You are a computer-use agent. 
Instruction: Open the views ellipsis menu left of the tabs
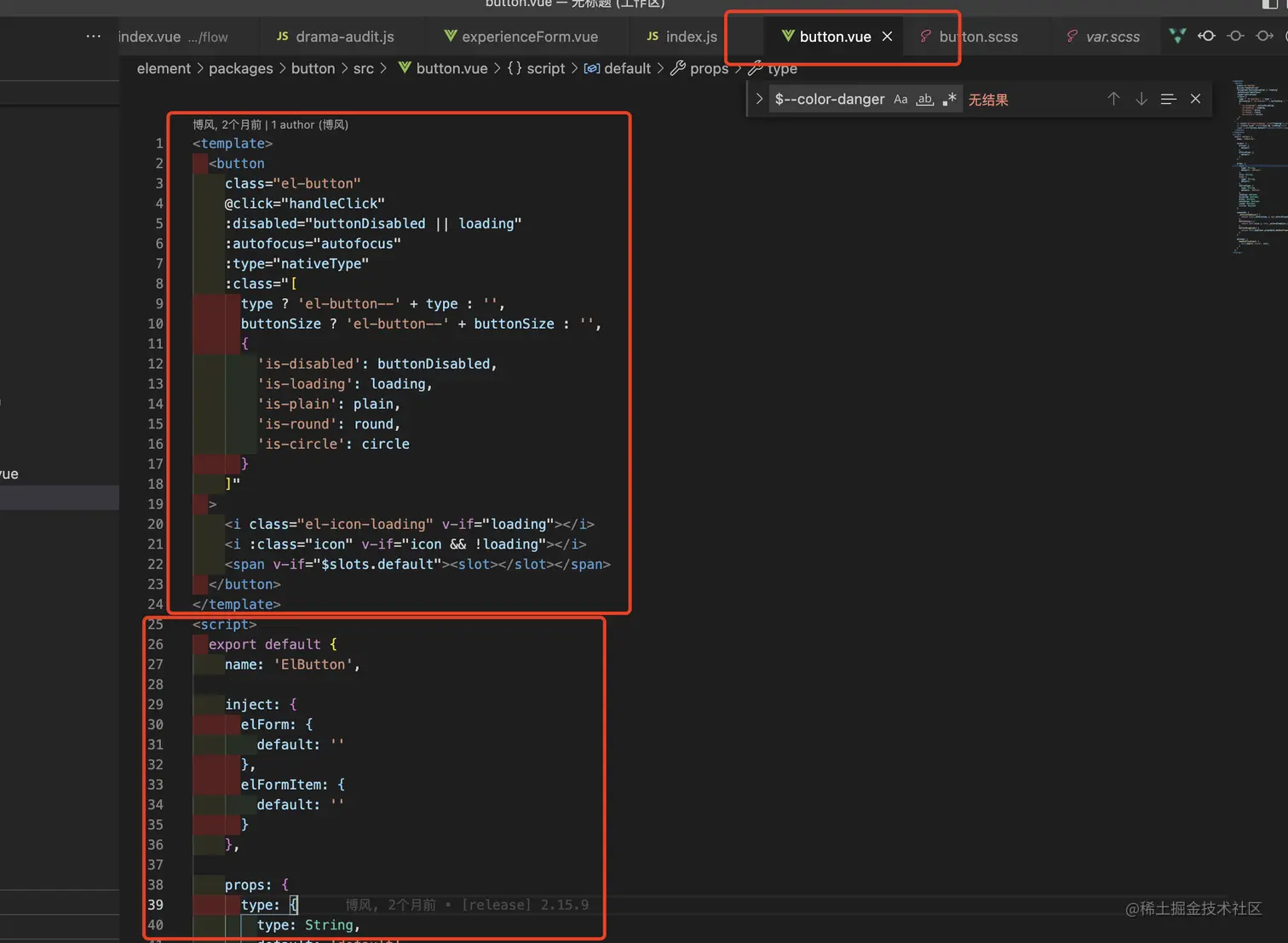(94, 37)
